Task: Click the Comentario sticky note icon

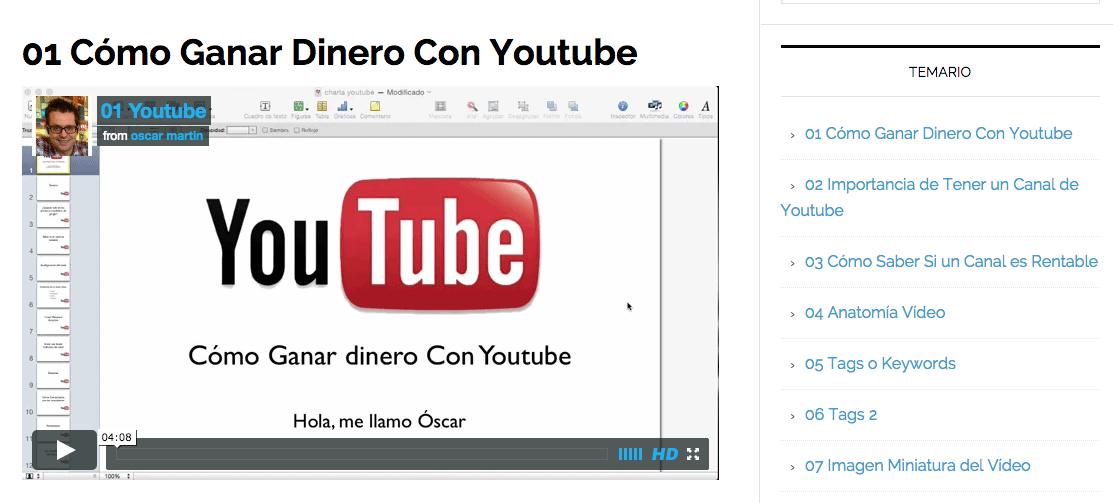Action: (375, 106)
